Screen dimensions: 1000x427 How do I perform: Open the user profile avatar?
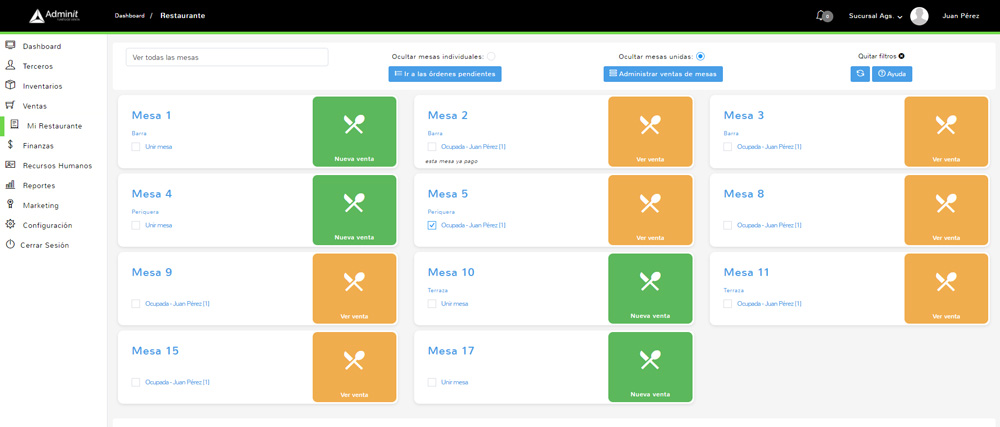(x=919, y=16)
